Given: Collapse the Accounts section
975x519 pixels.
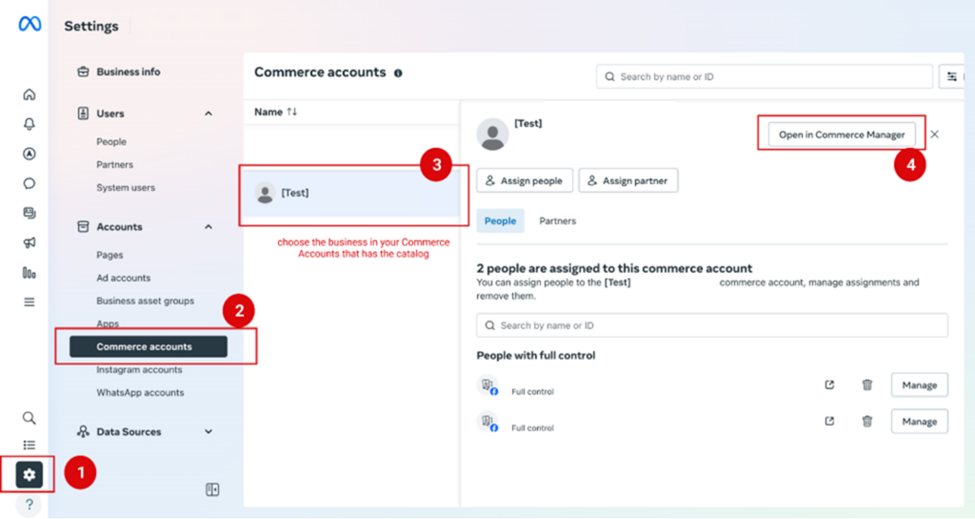Looking at the screenshot, I should (208, 227).
